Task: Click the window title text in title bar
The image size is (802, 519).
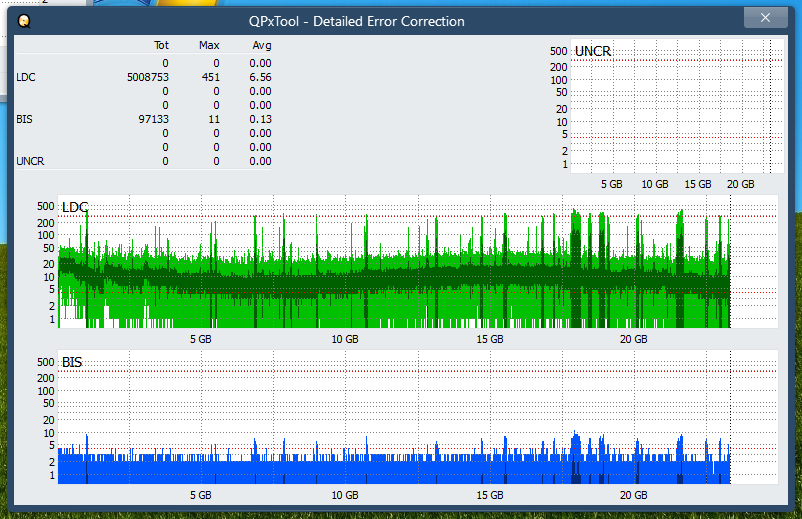Action: (x=356, y=21)
